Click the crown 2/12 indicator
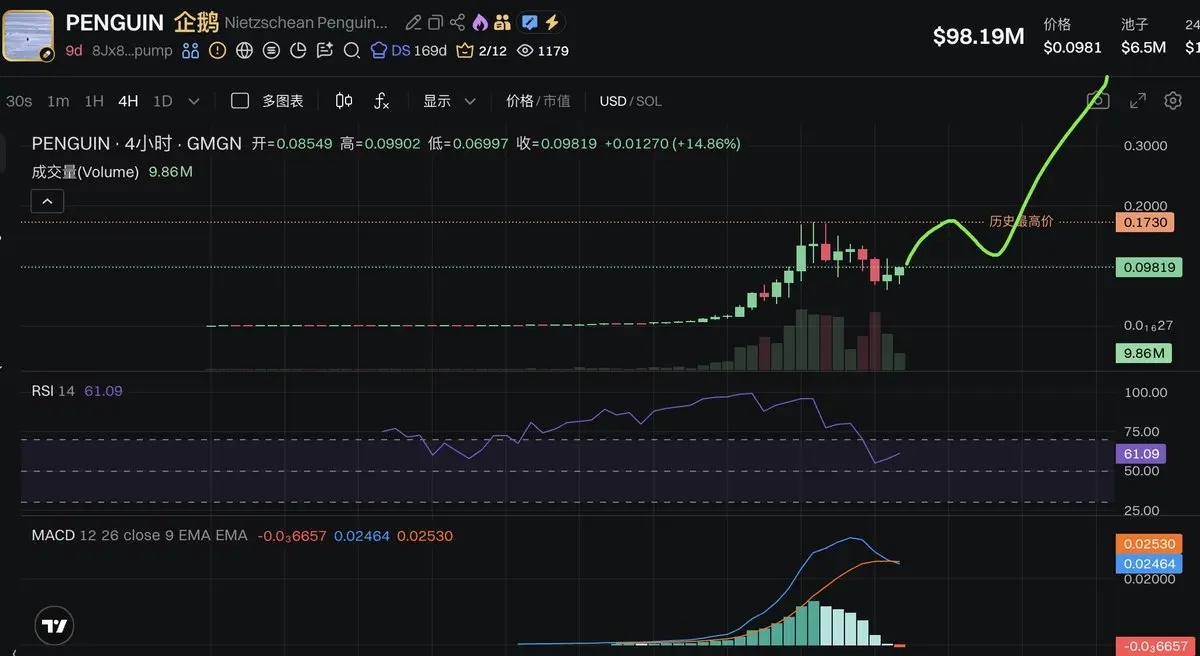This screenshot has height=656, width=1200. point(481,50)
